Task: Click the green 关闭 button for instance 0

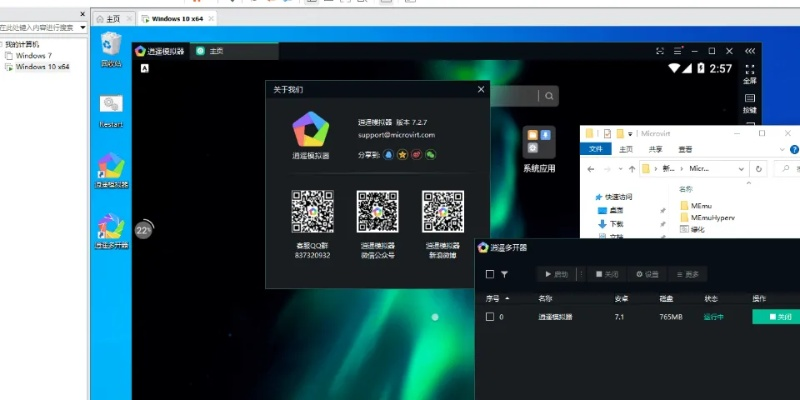Action: click(778, 317)
